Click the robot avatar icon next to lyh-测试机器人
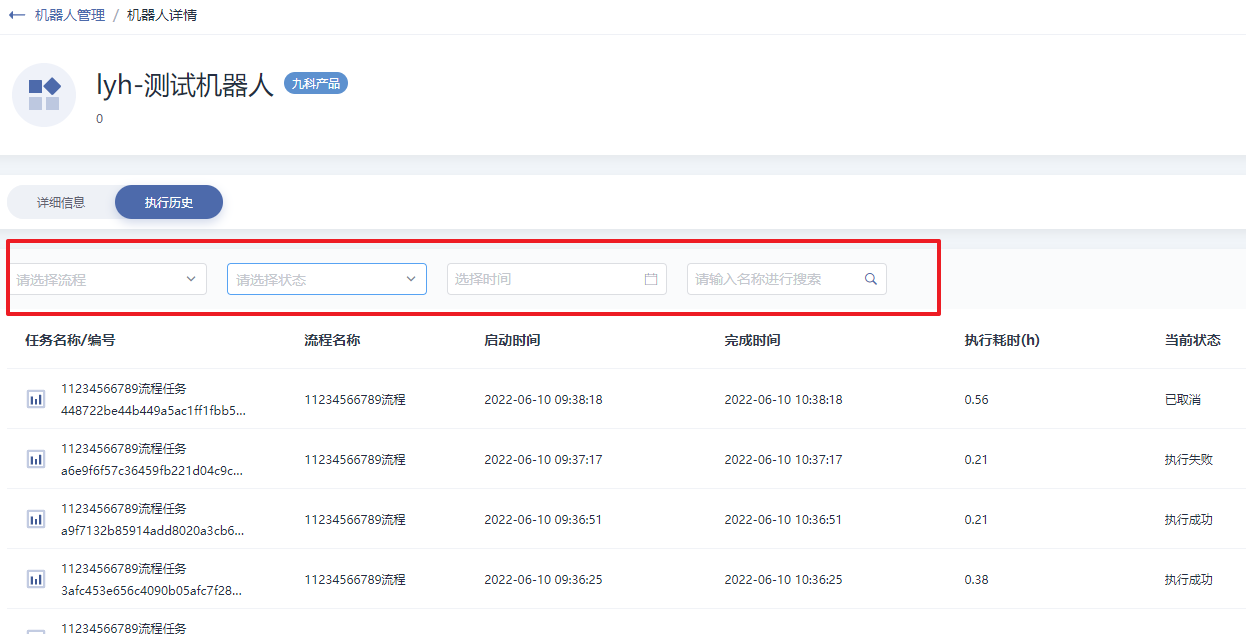This screenshot has width=1246, height=634. point(44,95)
